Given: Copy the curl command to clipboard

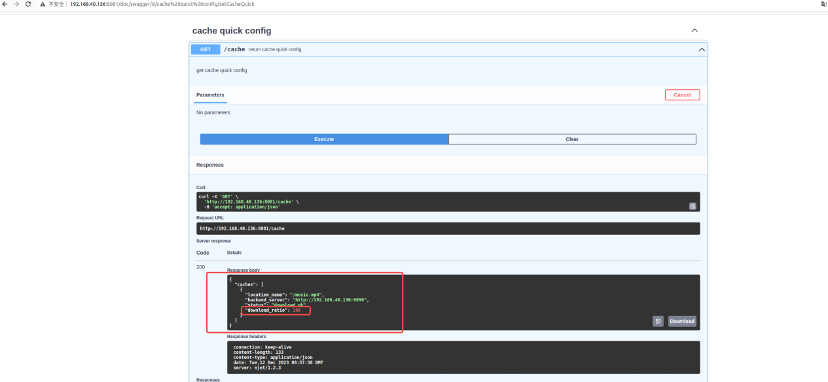Looking at the screenshot, I should pos(692,206).
